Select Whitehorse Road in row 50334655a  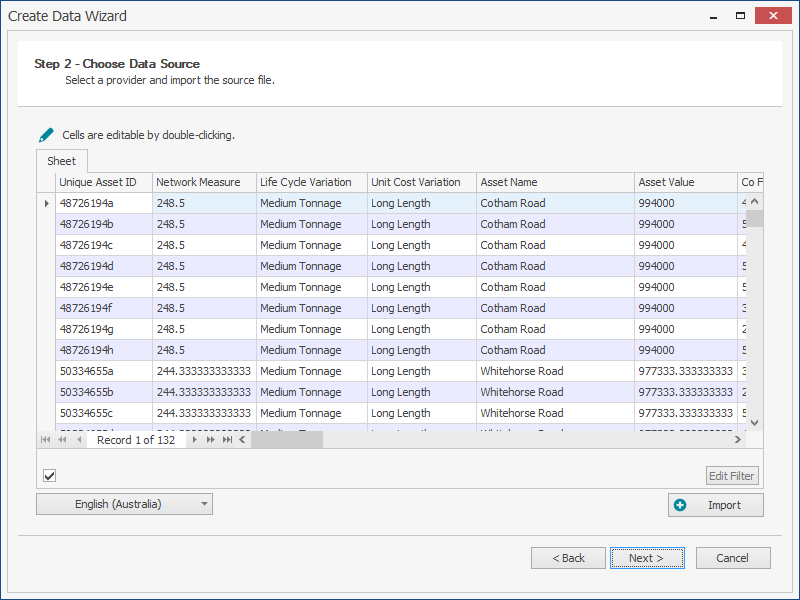click(556, 371)
